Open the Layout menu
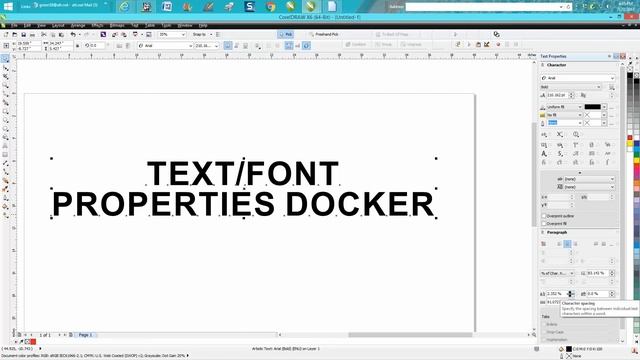Screen dimensions: 640x360 (58, 25)
